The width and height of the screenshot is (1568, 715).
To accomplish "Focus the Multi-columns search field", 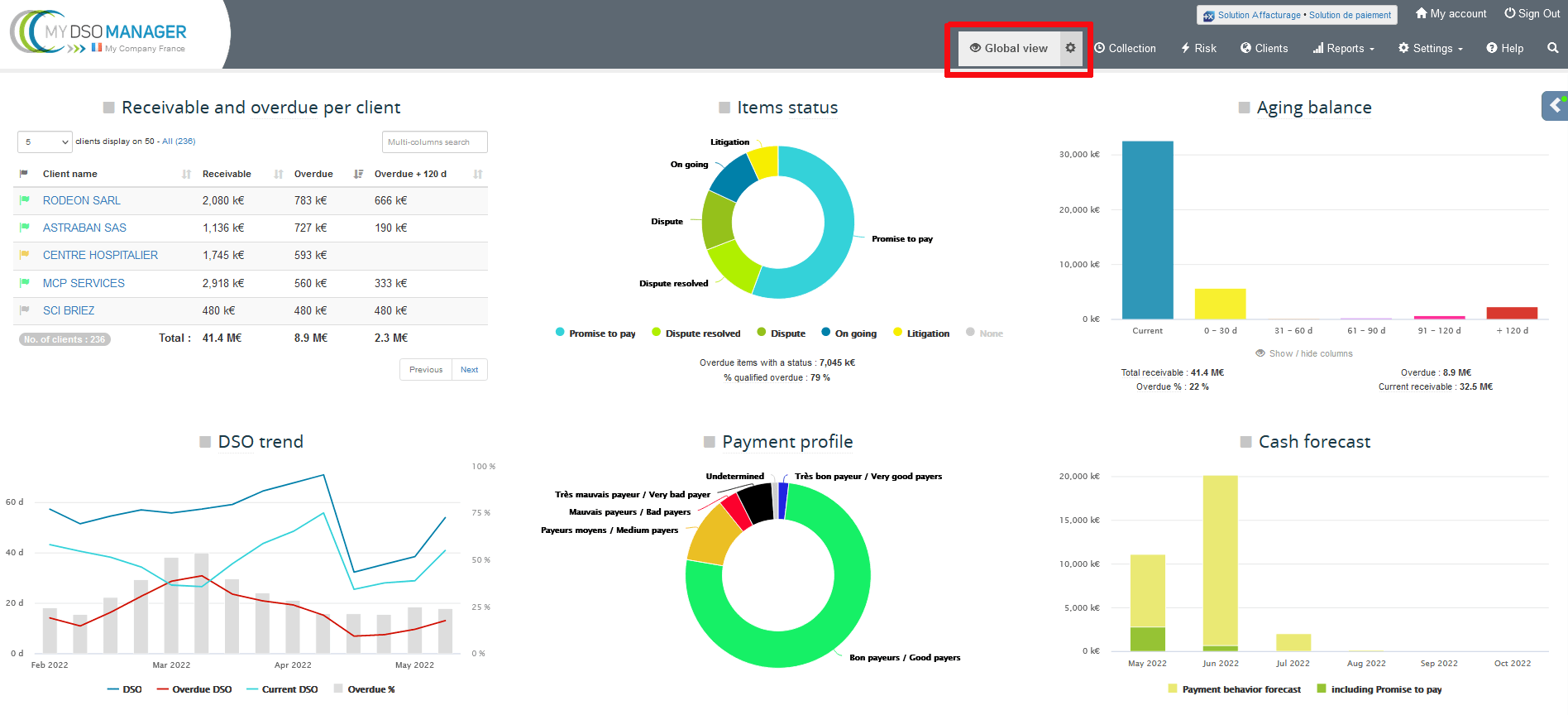I will (x=434, y=142).
